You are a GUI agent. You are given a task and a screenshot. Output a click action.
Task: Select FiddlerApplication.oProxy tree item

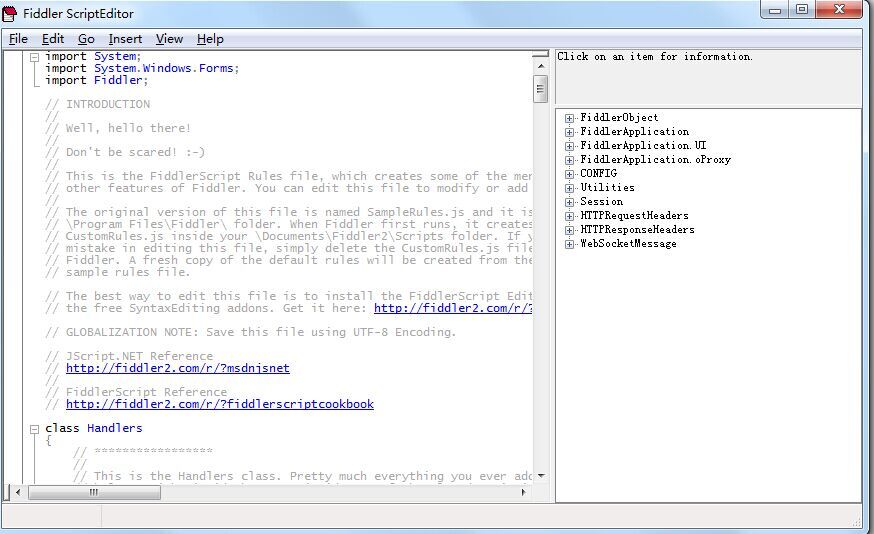[656, 159]
